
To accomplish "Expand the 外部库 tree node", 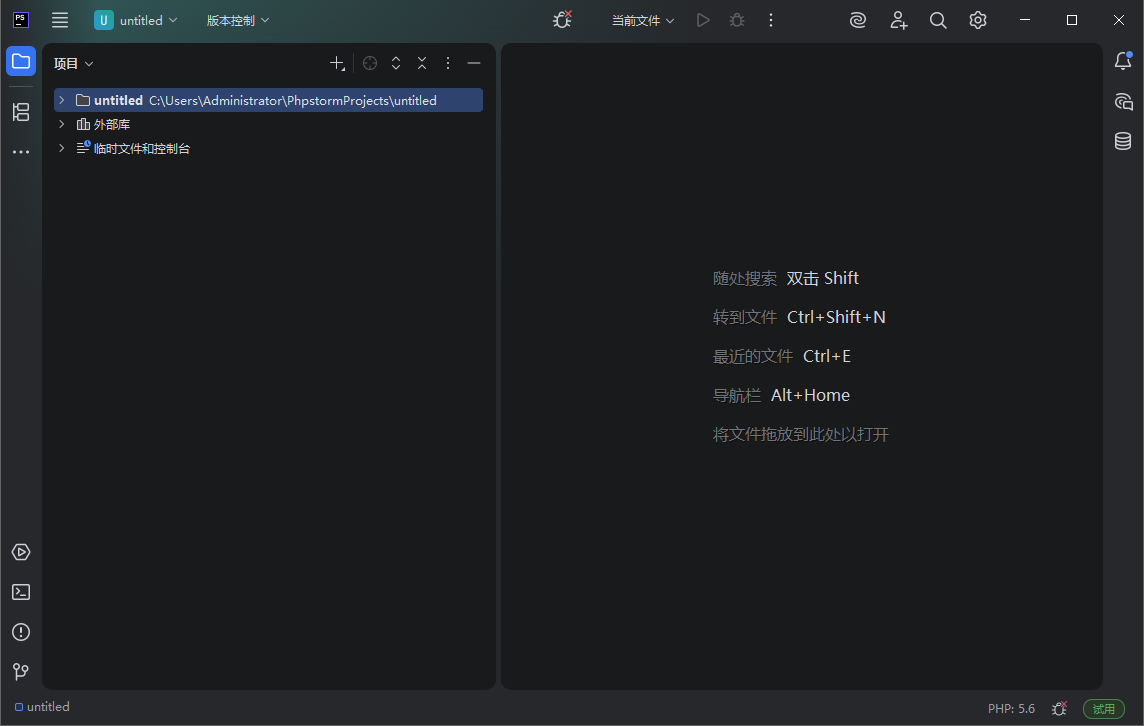I will tap(61, 123).
